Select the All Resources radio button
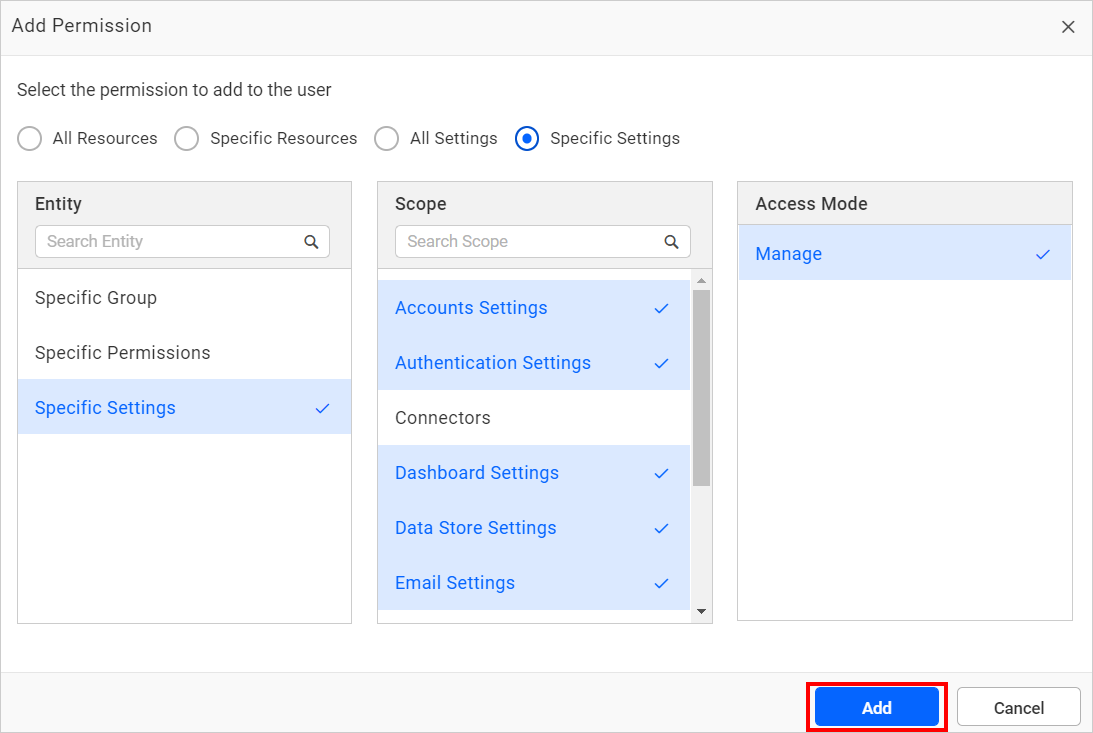The image size is (1093, 733). (x=29, y=138)
